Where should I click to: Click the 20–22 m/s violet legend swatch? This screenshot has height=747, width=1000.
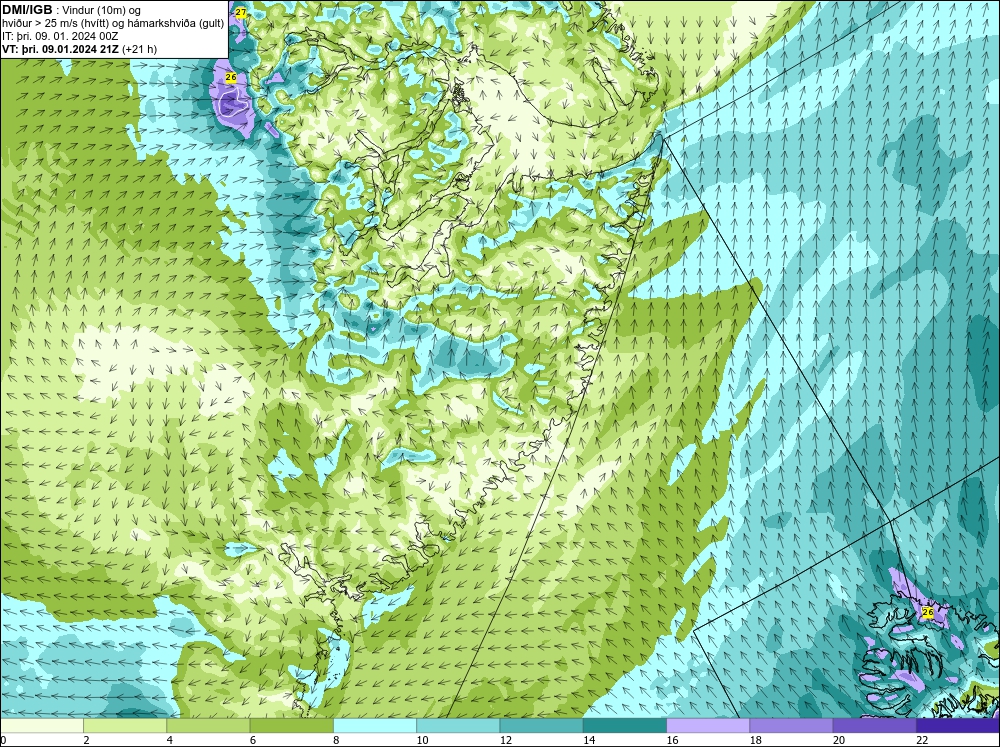tap(874, 726)
